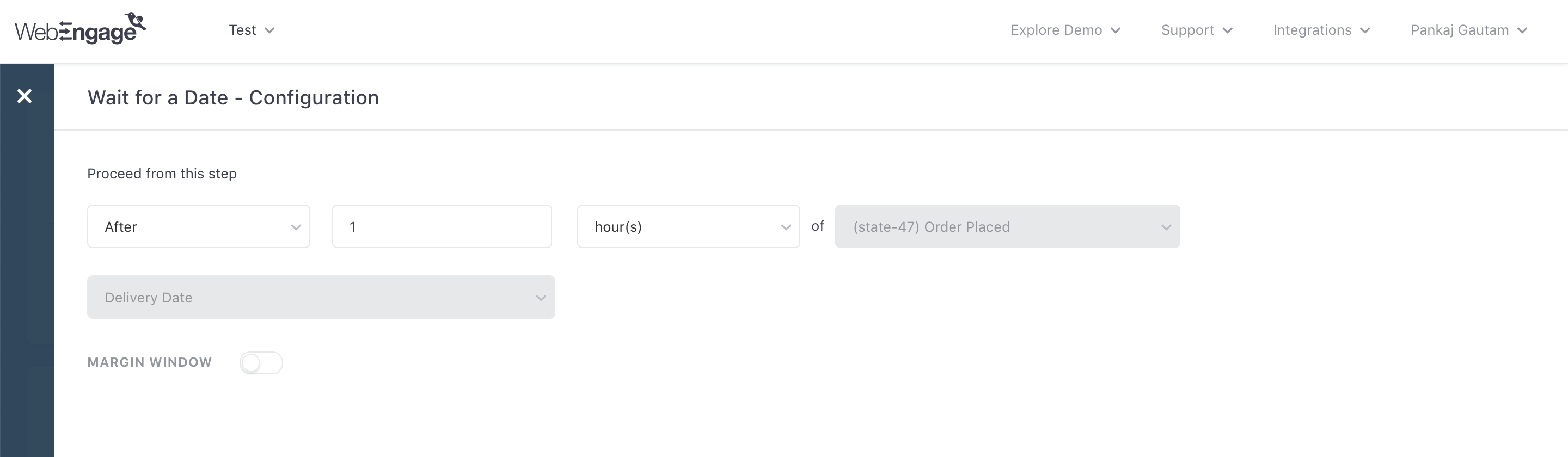
Task: Open the Integrations menu
Action: coord(1312,30)
